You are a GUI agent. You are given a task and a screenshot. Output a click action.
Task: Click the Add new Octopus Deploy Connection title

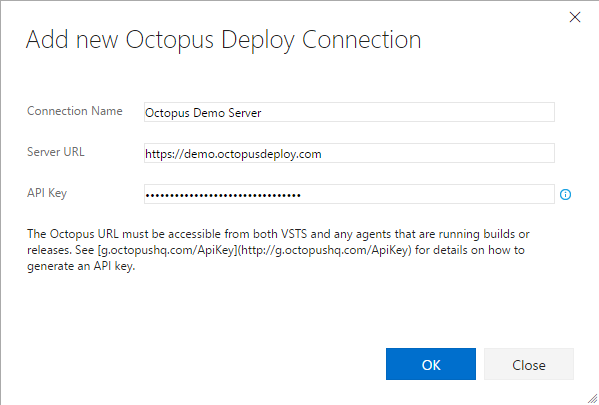point(223,40)
